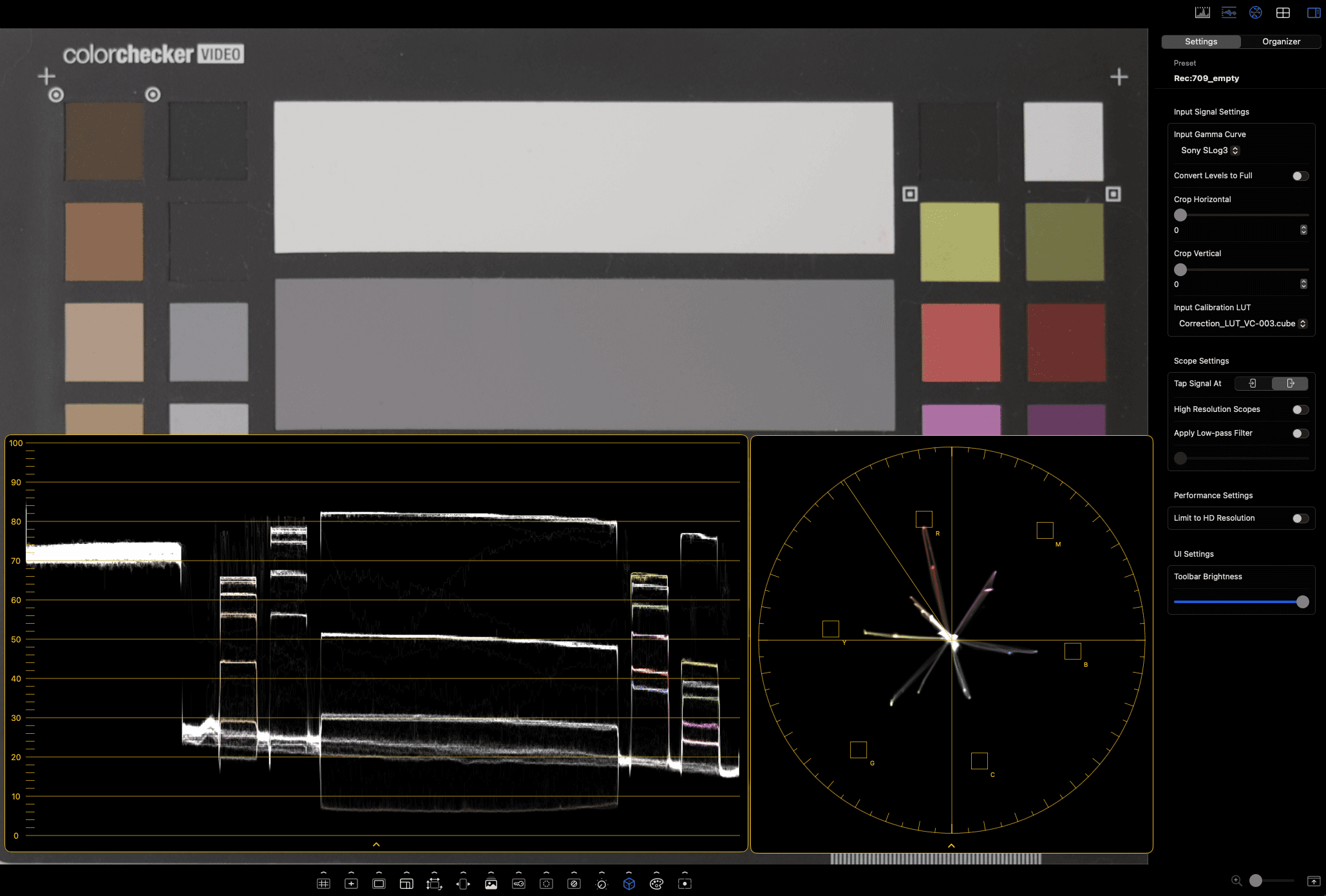Enable Apply Low-pass Filter

(x=1298, y=433)
